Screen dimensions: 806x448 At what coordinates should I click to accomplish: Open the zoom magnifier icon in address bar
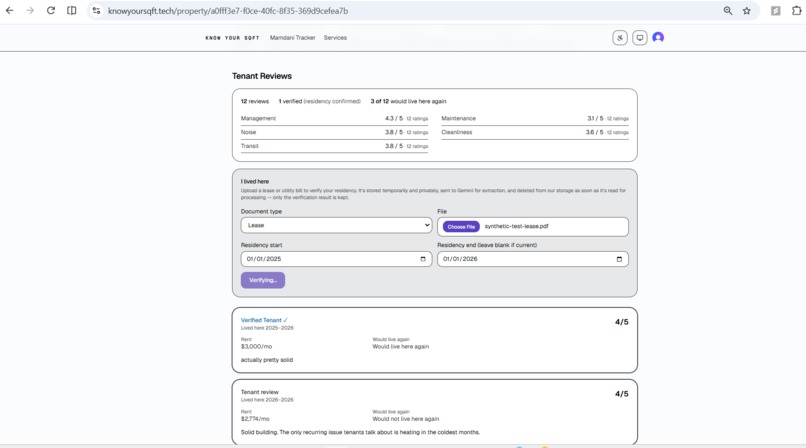click(728, 11)
